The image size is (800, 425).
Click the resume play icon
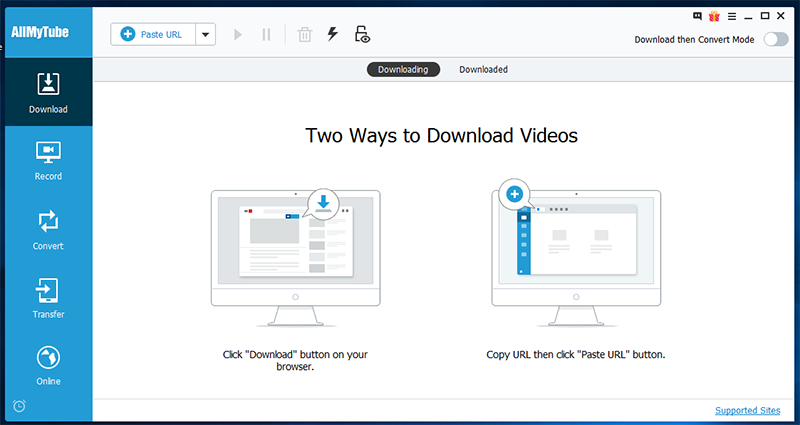(238, 35)
